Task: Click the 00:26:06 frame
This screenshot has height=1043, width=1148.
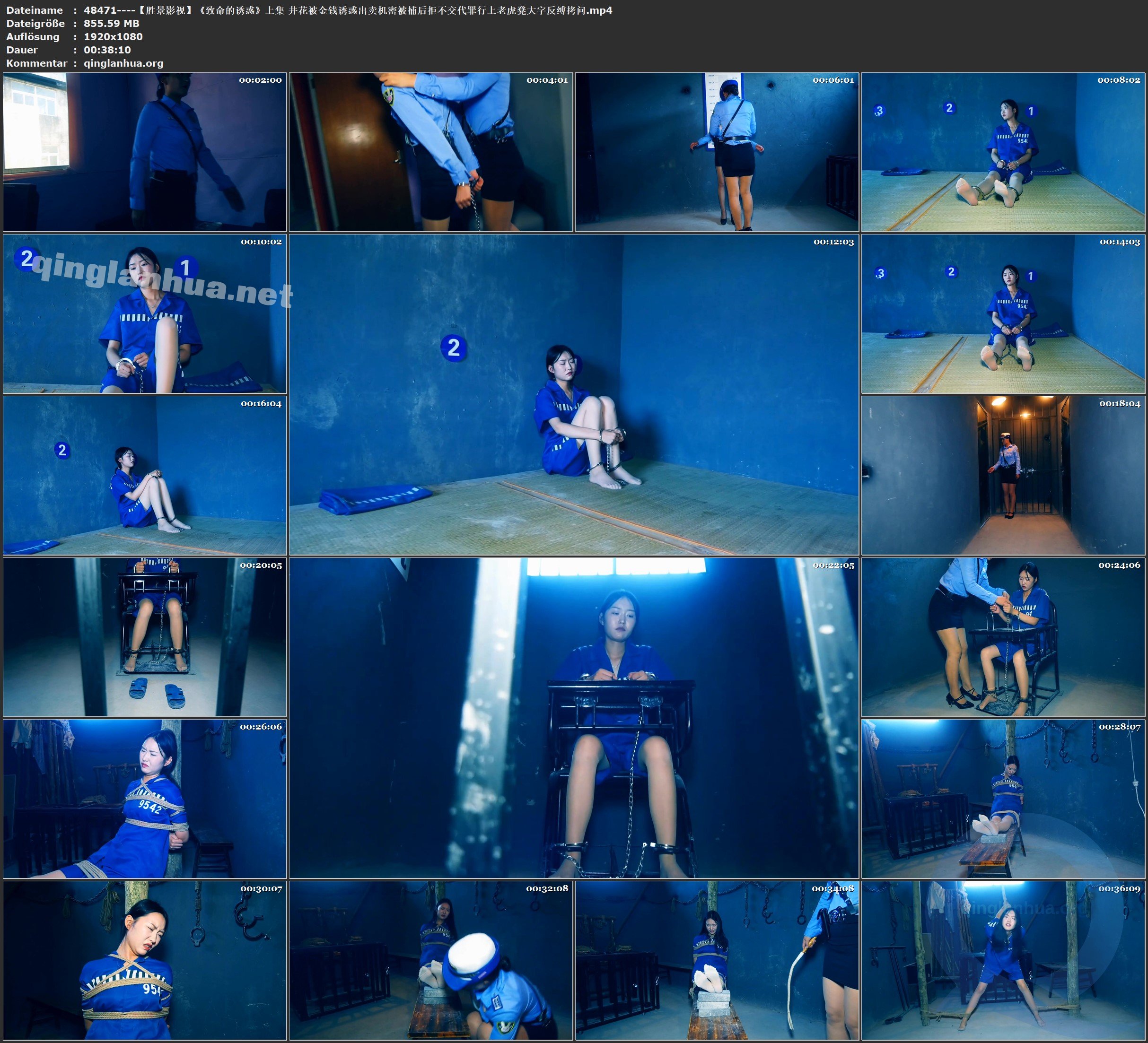Action: pyautogui.click(x=145, y=799)
